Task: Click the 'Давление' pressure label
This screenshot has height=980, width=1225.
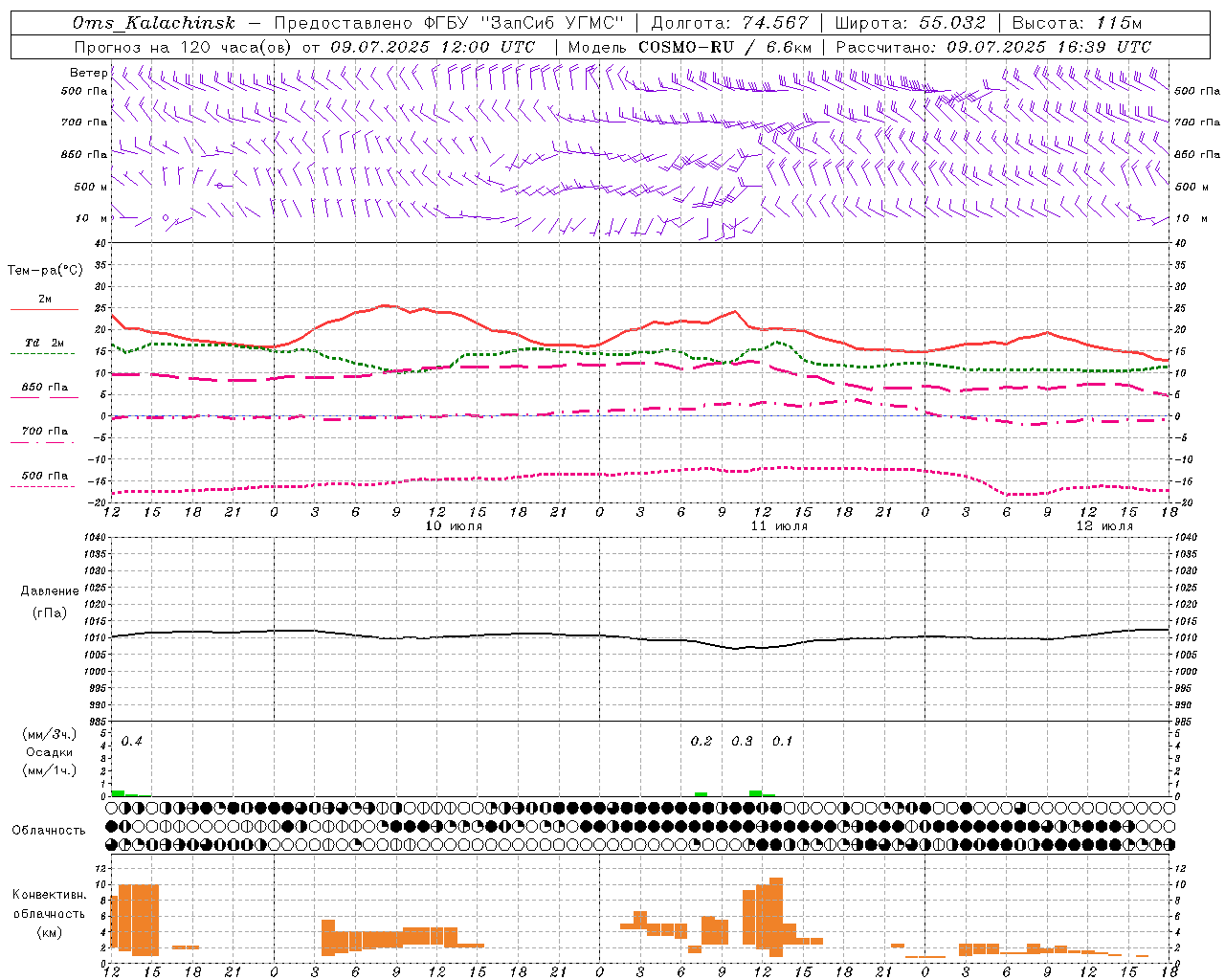Action: [50, 591]
